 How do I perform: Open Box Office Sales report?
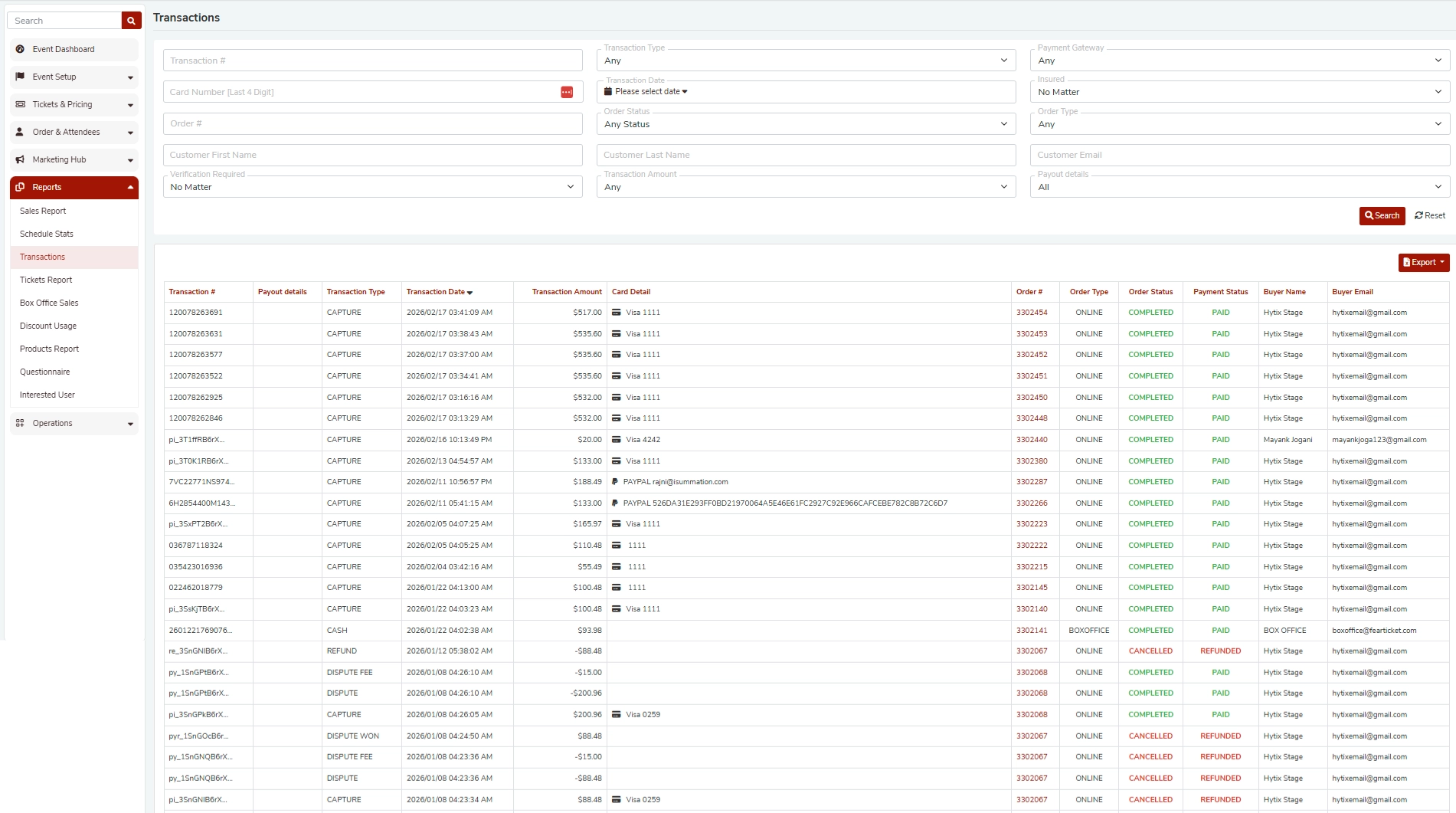pyautogui.click(x=49, y=303)
